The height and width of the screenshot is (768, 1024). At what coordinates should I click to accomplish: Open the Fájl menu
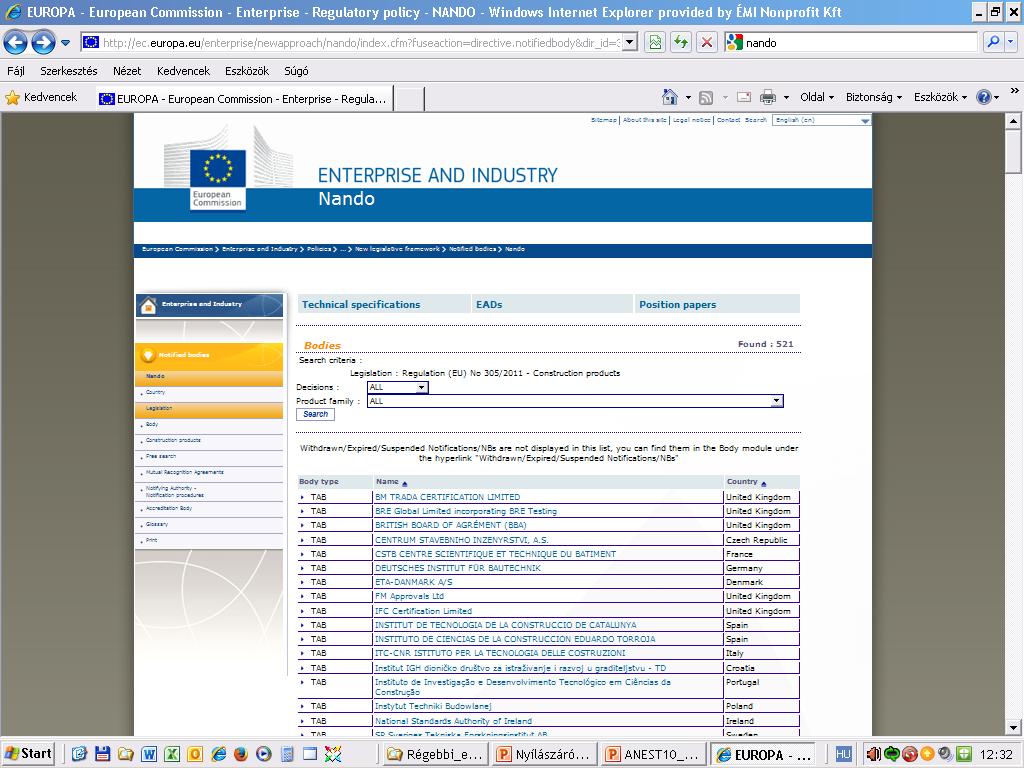point(16,71)
